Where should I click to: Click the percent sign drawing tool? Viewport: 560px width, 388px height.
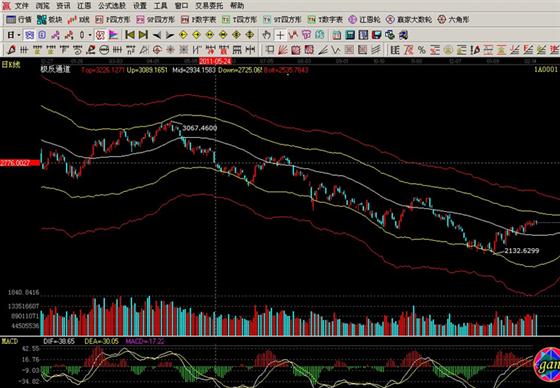pos(422,50)
